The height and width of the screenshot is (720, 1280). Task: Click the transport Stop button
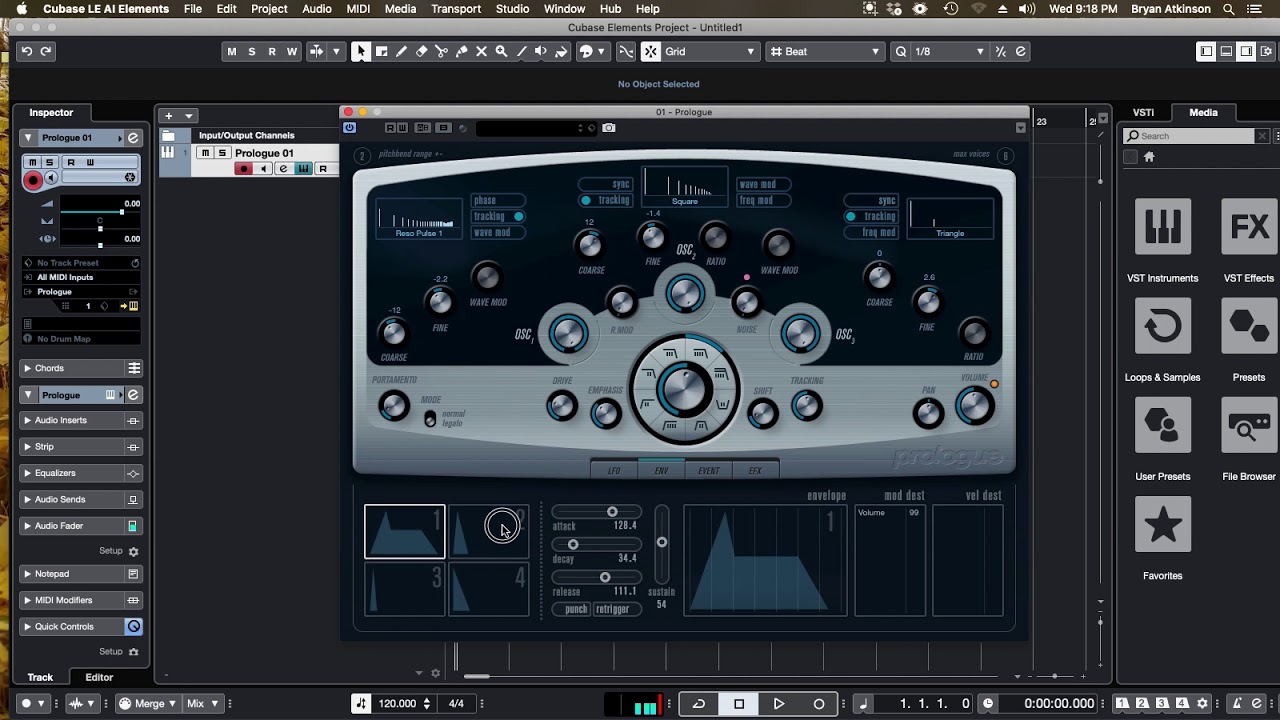(x=739, y=704)
